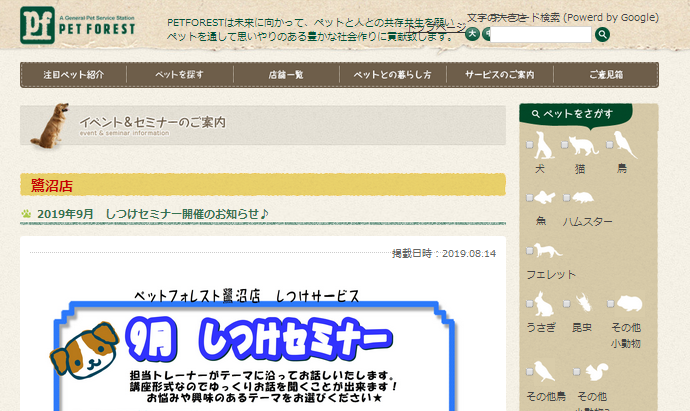Check the うさぎ checkbox
This screenshot has width=690, height=411.
[529, 304]
